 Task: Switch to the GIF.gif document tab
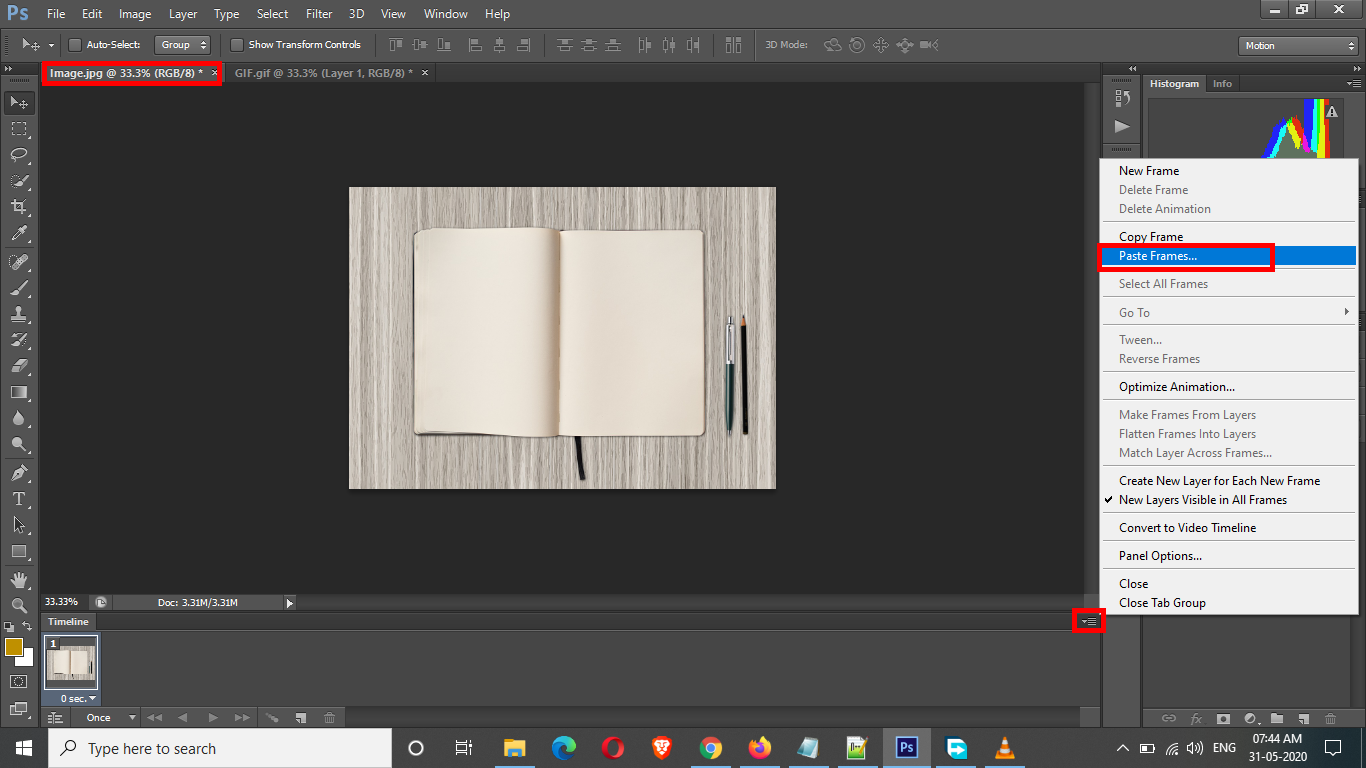pos(323,73)
